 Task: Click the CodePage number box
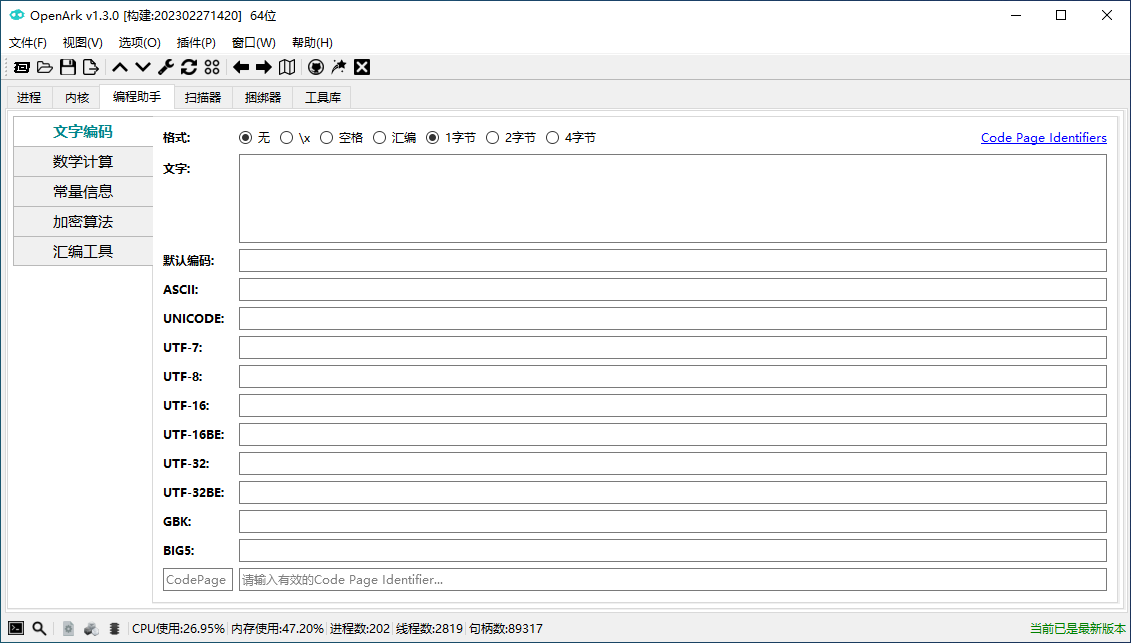(x=198, y=579)
